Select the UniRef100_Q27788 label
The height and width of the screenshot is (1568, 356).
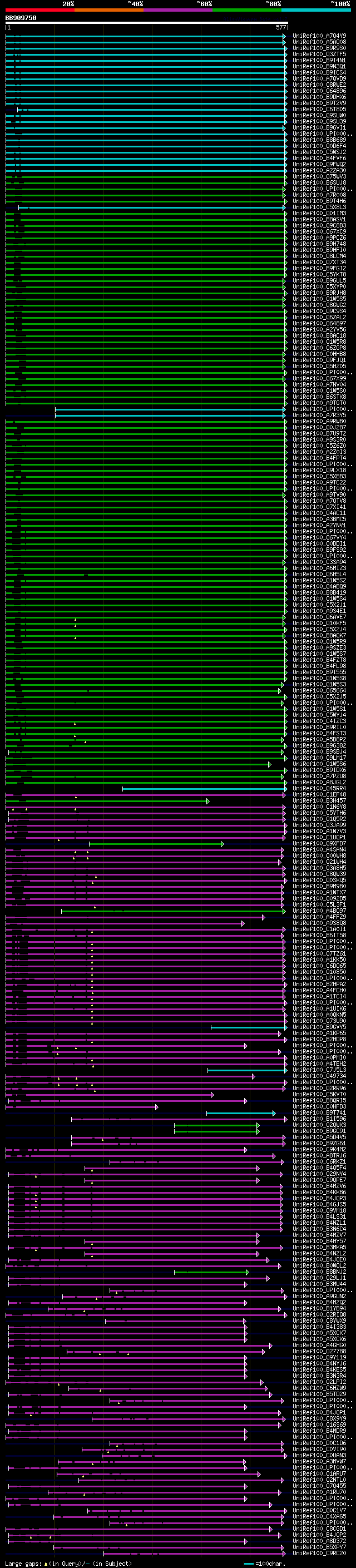(x=319, y=1351)
